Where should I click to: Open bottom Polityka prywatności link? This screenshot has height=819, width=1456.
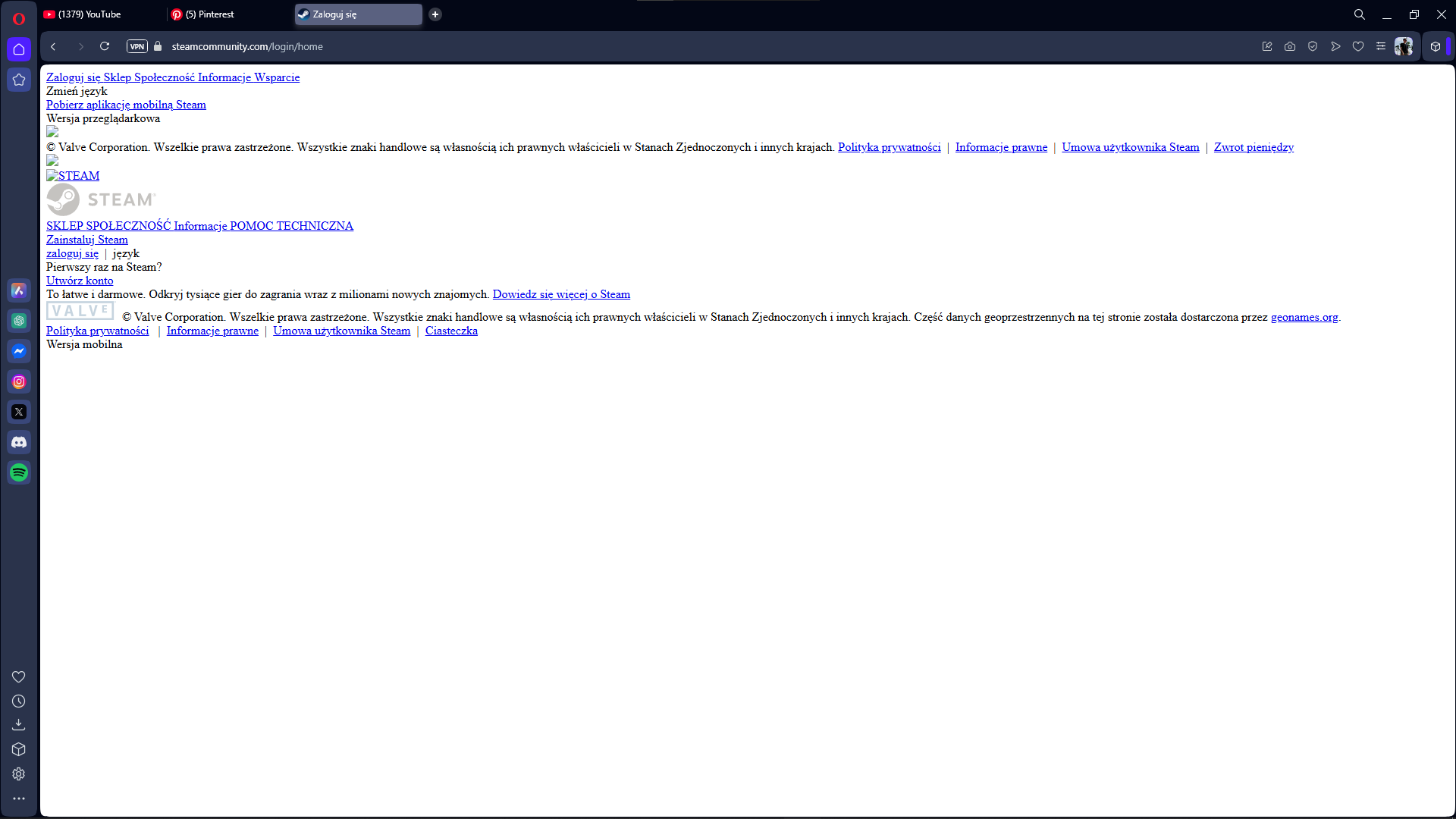98,331
